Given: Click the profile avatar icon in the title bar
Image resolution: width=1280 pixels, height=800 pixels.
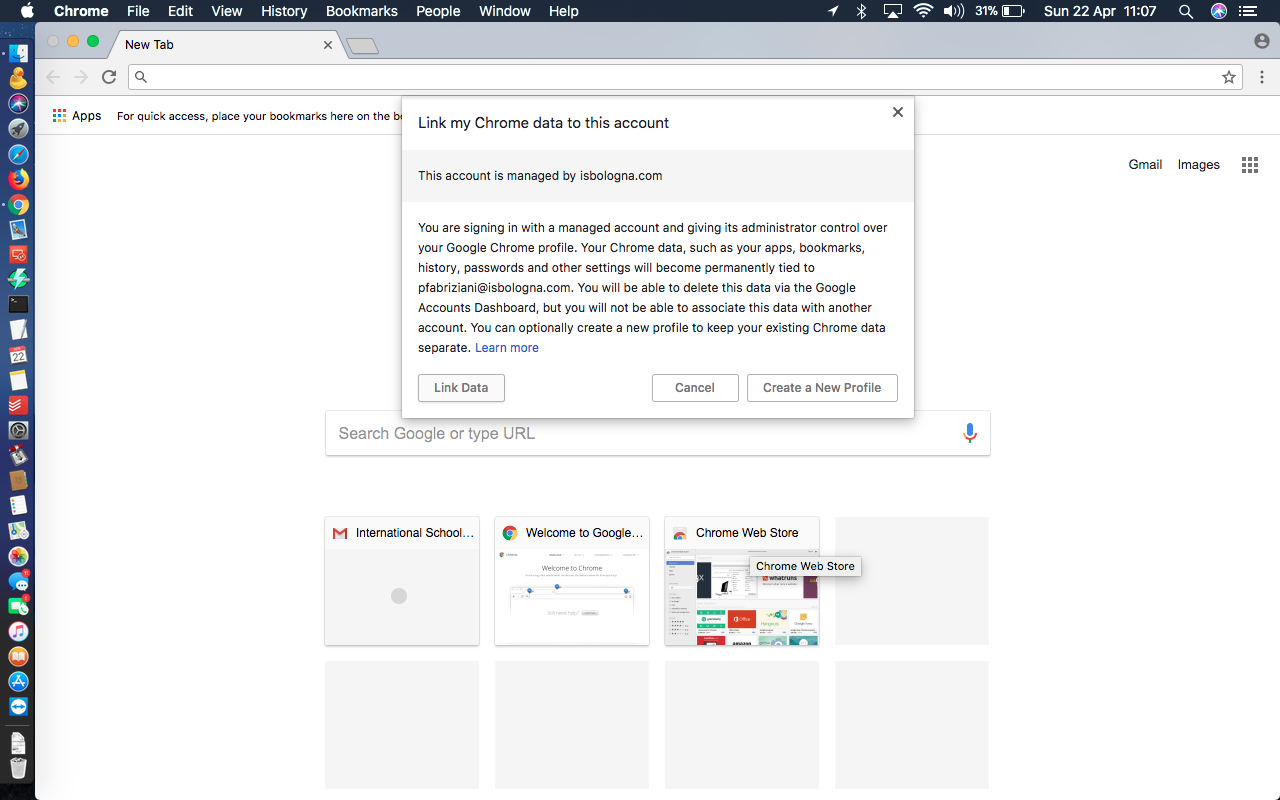Looking at the screenshot, I should [x=1262, y=41].
